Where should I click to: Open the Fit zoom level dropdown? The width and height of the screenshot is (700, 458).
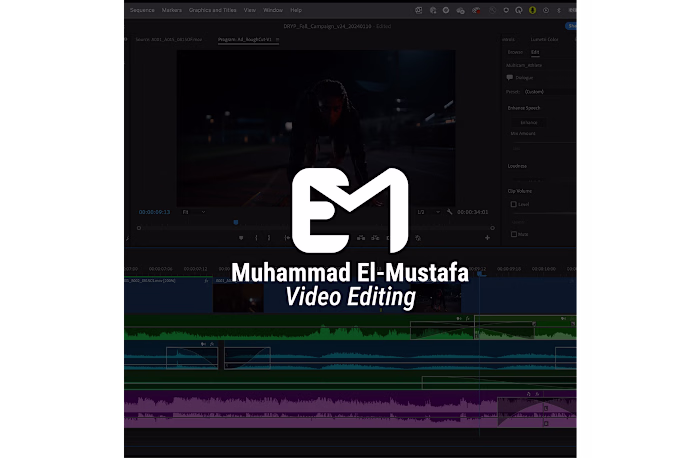(x=194, y=212)
